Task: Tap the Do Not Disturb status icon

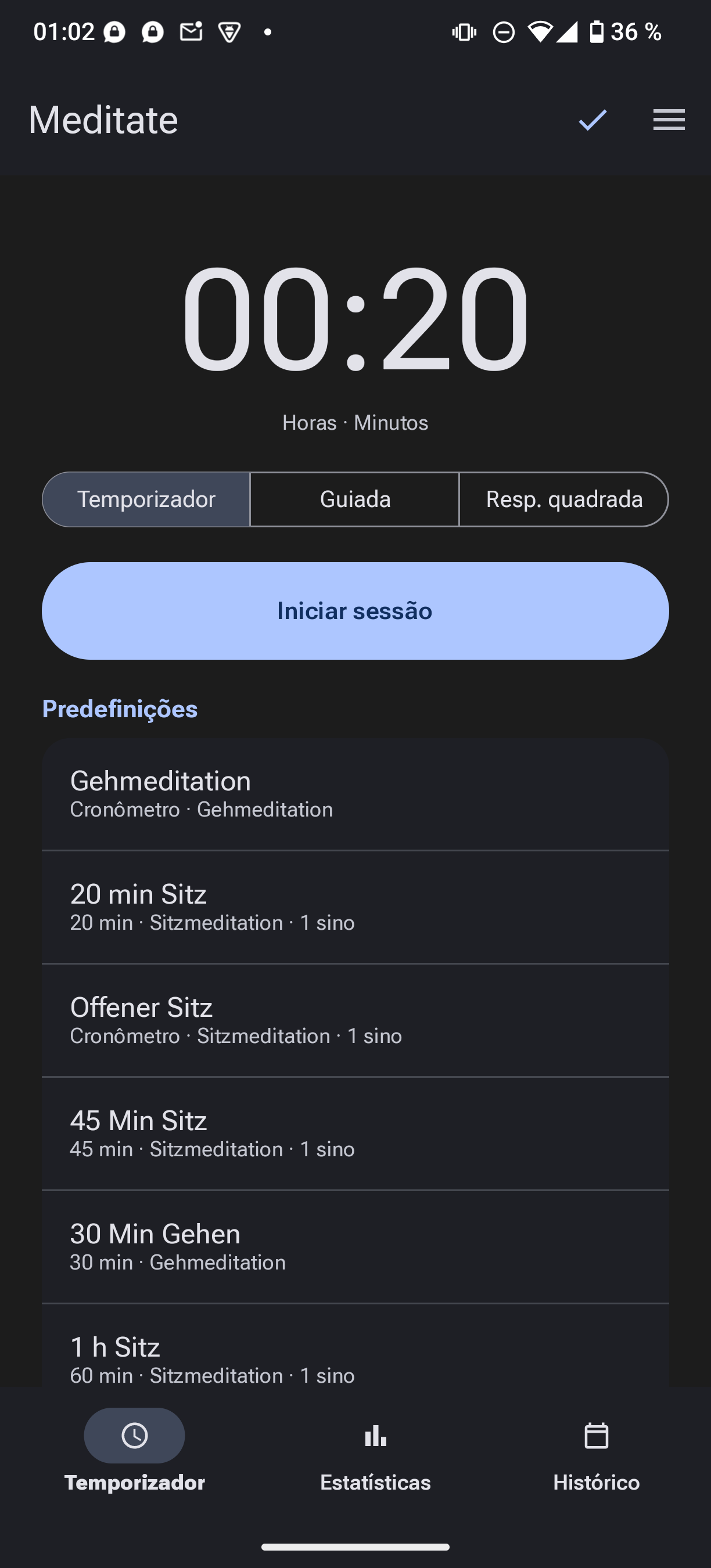Action: click(504, 33)
